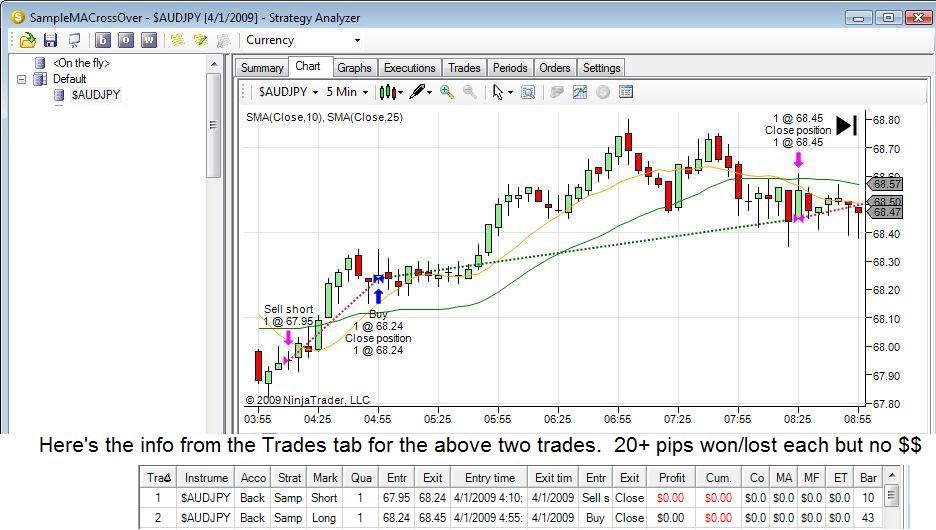Click the 'Long' cell in trade 2
Viewport: 936px width, 530px height.
(x=324, y=518)
